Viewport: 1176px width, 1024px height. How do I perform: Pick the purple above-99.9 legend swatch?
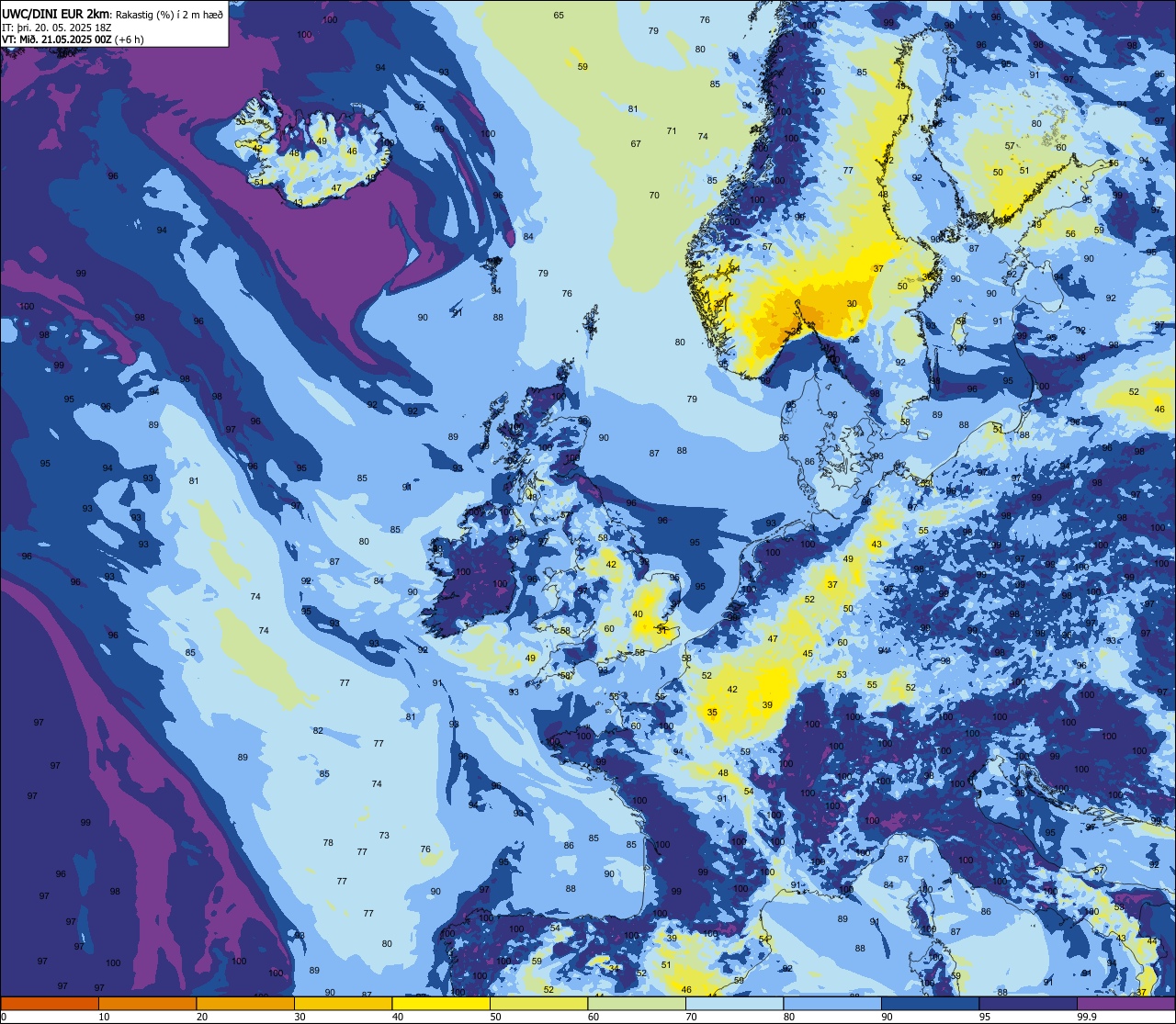click(1125, 1004)
